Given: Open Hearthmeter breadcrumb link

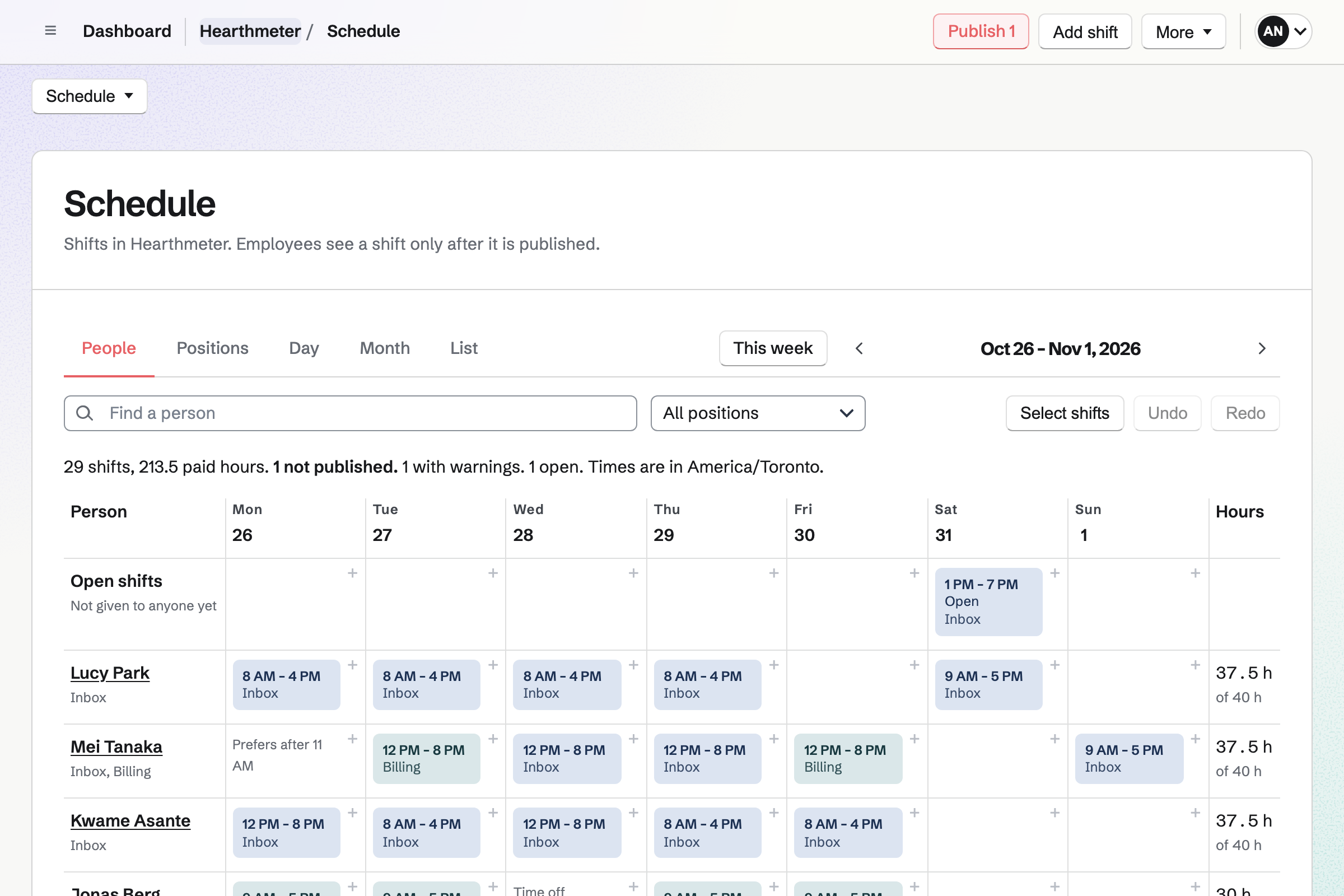Looking at the screenshot, I should pyautogui.click(x=250, y=31).
